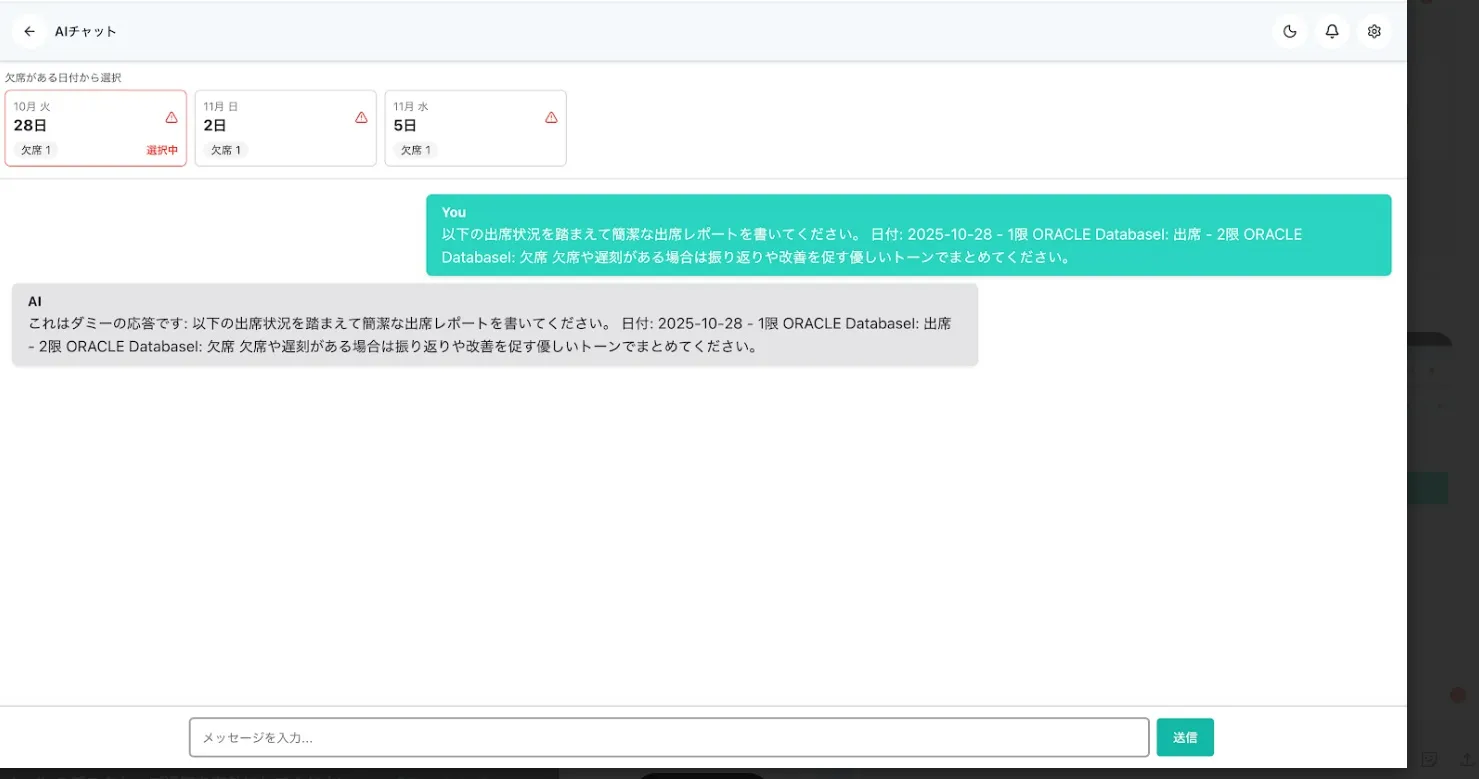
Task: Toggle dark mode with the moon icon
Action: point(1289,31)
